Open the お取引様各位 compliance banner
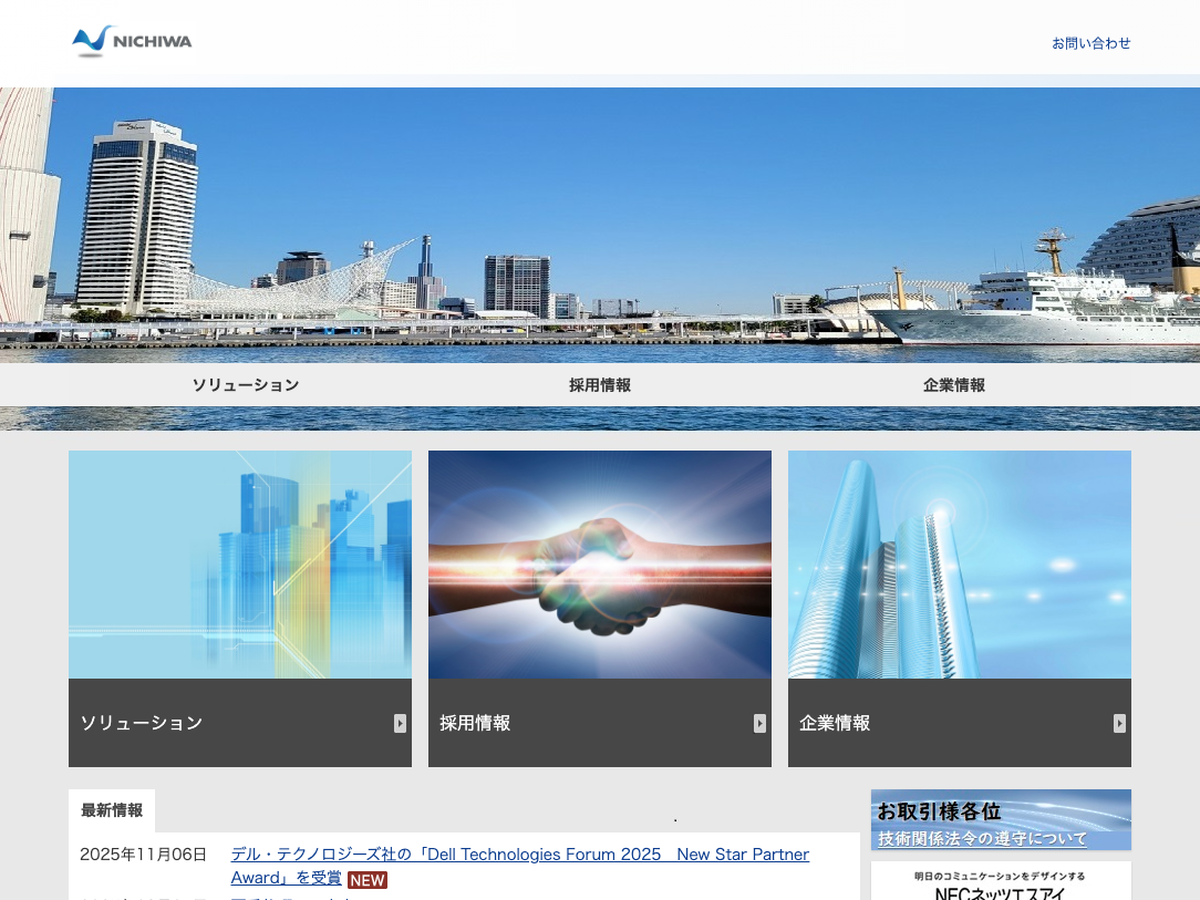Screen dimensions: 1200x900 pyautogui.click(x=1001, y=820)
